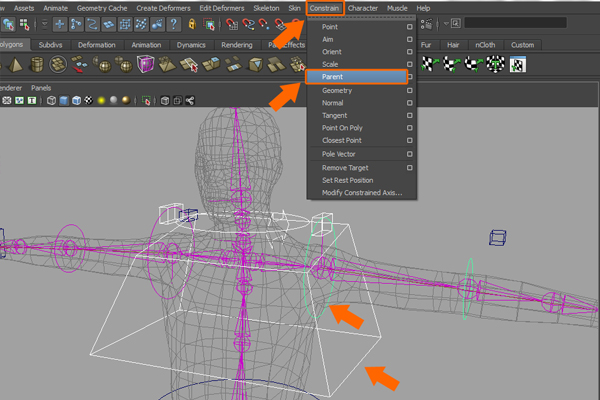Enable use all lights yellow sphere icon
The width and height of the screenshot is (600, 400).
[101, 101]
